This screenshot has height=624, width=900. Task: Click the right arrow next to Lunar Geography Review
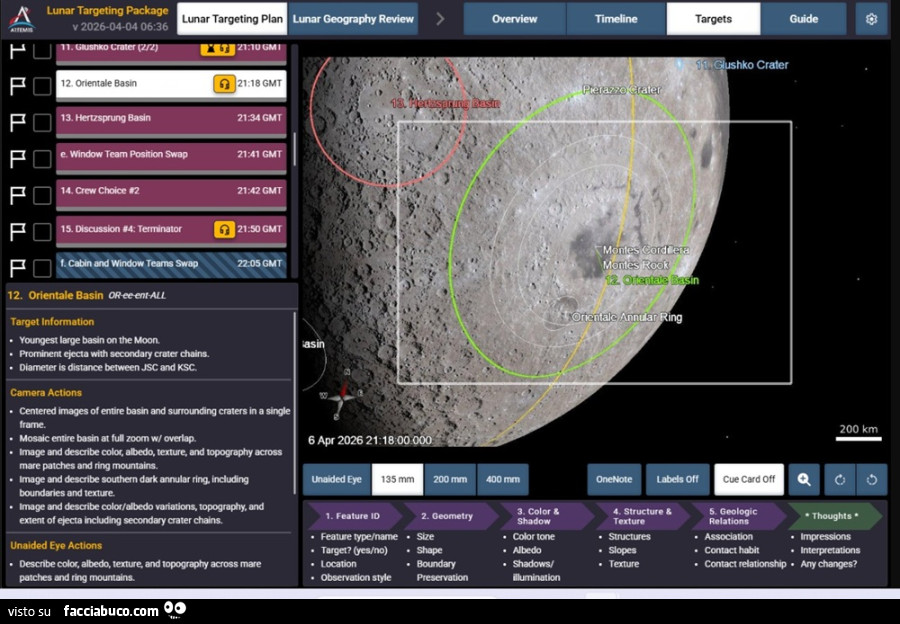[438, 18]
